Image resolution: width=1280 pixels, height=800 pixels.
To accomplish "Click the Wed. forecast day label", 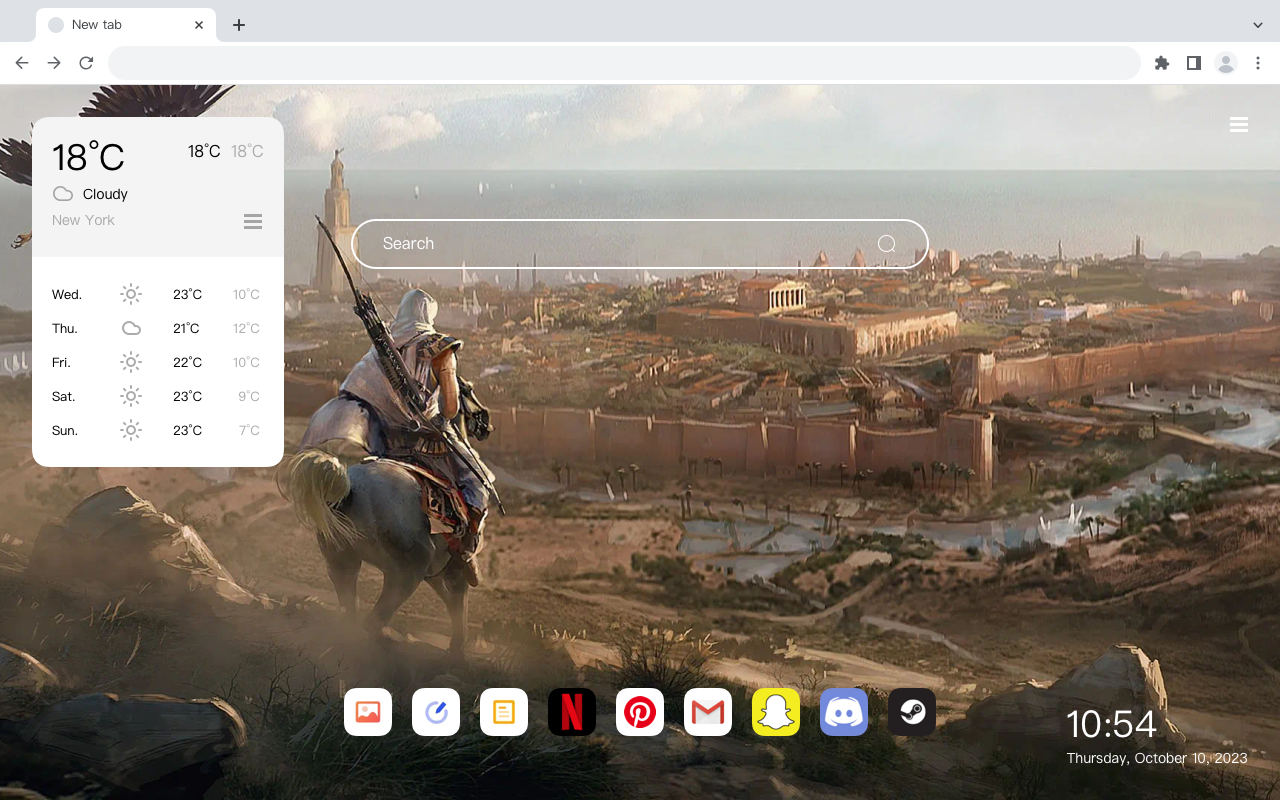I will pyautogui.click(x=67, y=294).
